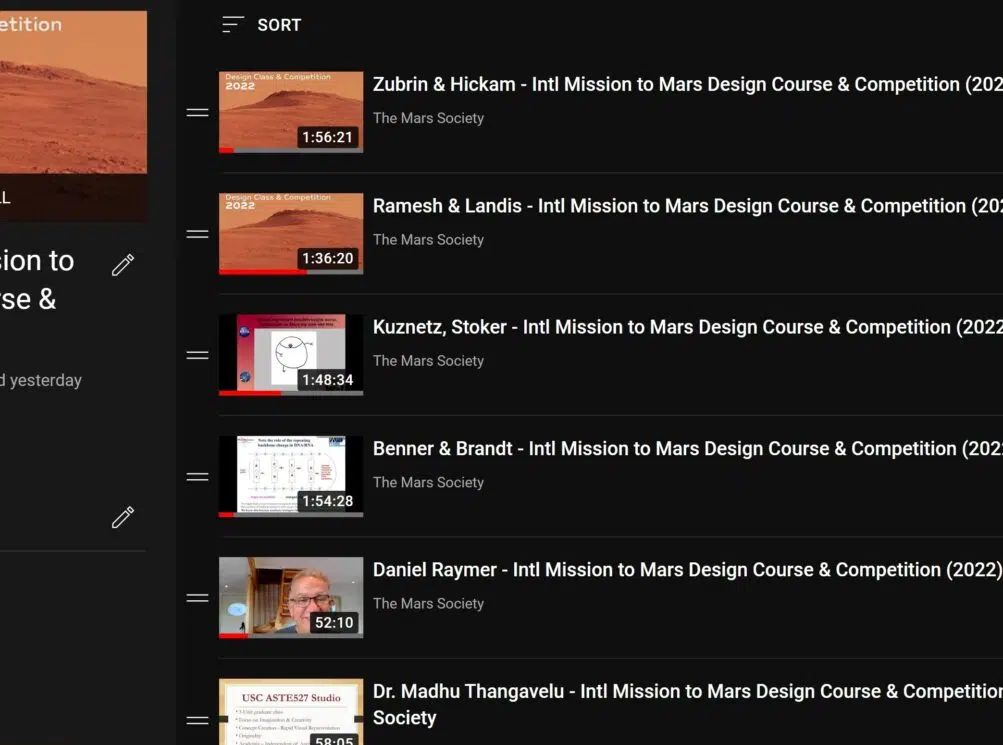The image size is (1003, 745).
Task: Open the Daniel Raymer video thumbnail
Action: tap(291, 598)
